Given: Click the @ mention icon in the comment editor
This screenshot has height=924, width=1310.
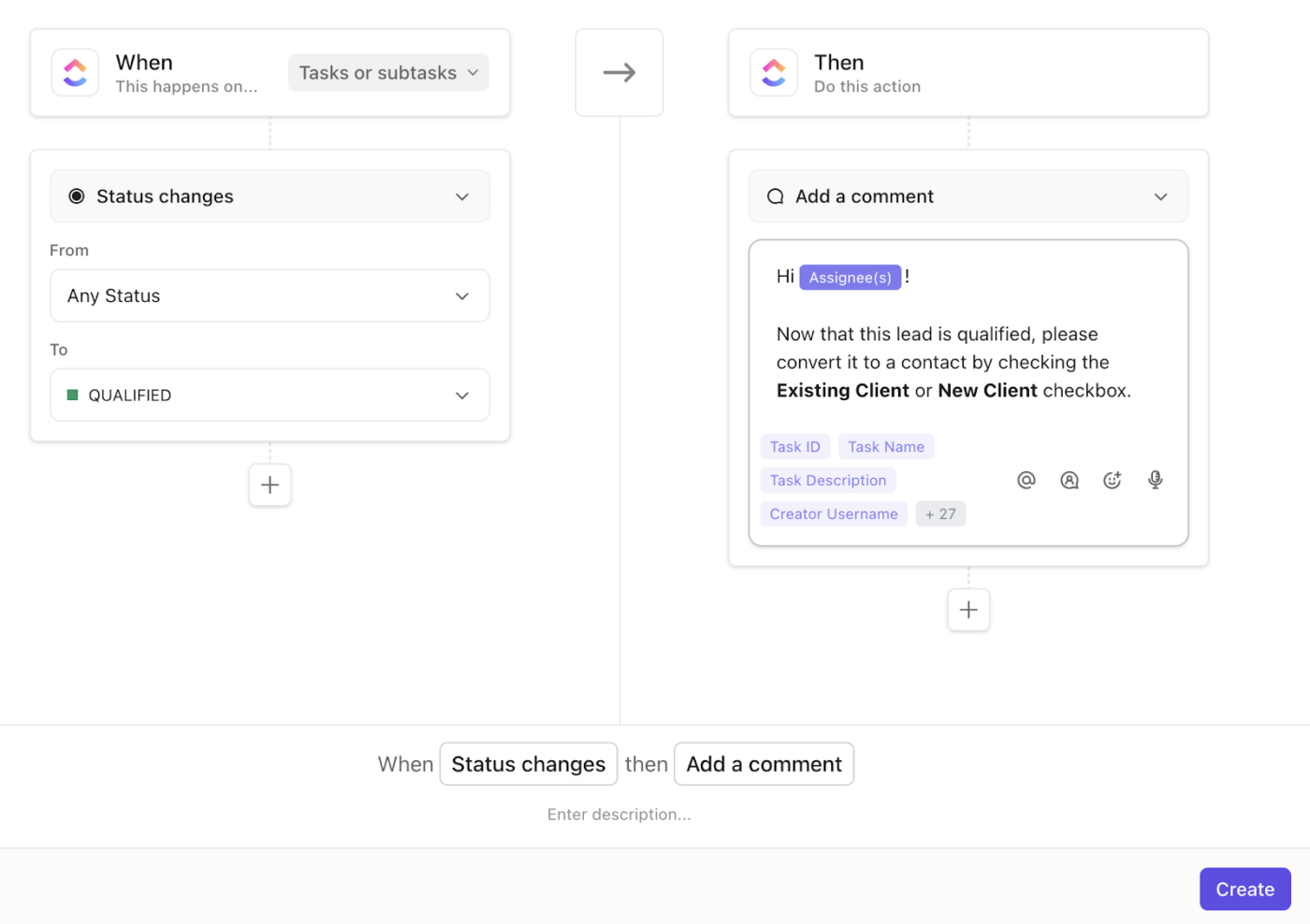Looking at the screenshot, I should [1026, 480].
